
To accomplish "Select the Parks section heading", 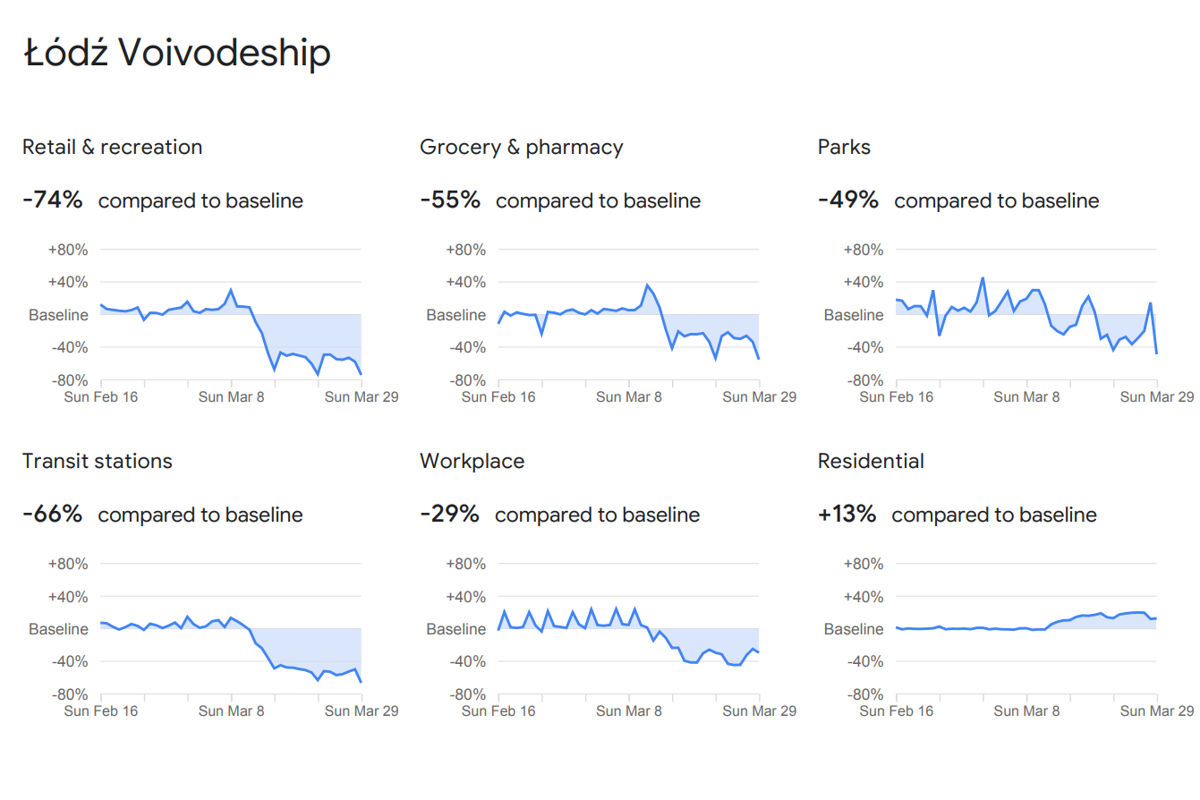I will pos(844,147).
